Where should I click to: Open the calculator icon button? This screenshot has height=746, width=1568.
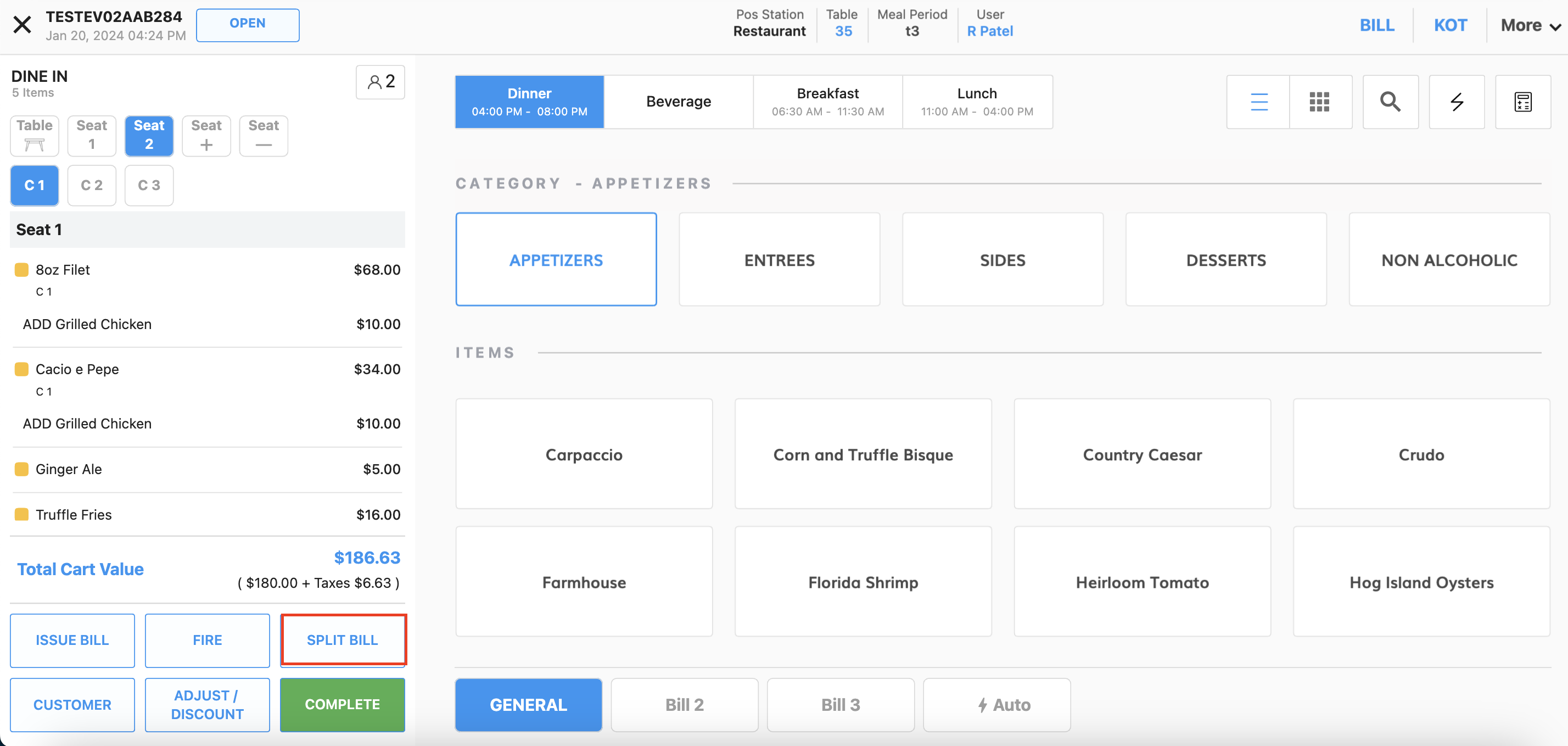[x=1522, y=102]
